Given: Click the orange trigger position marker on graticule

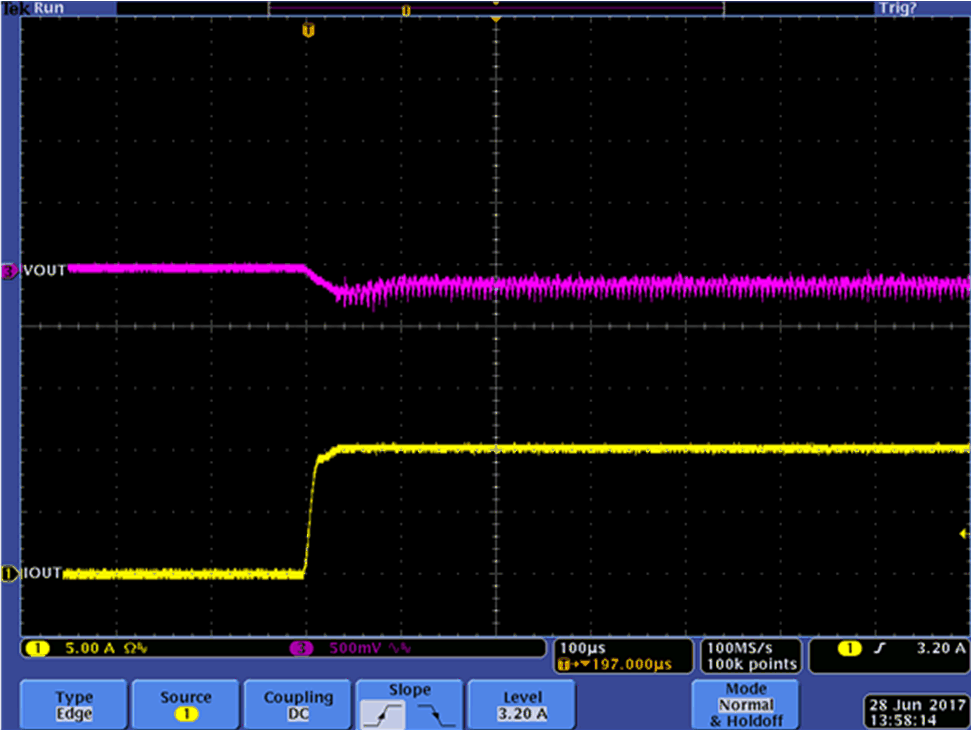Looking at the screenshot, I should (x=308, y=31).
